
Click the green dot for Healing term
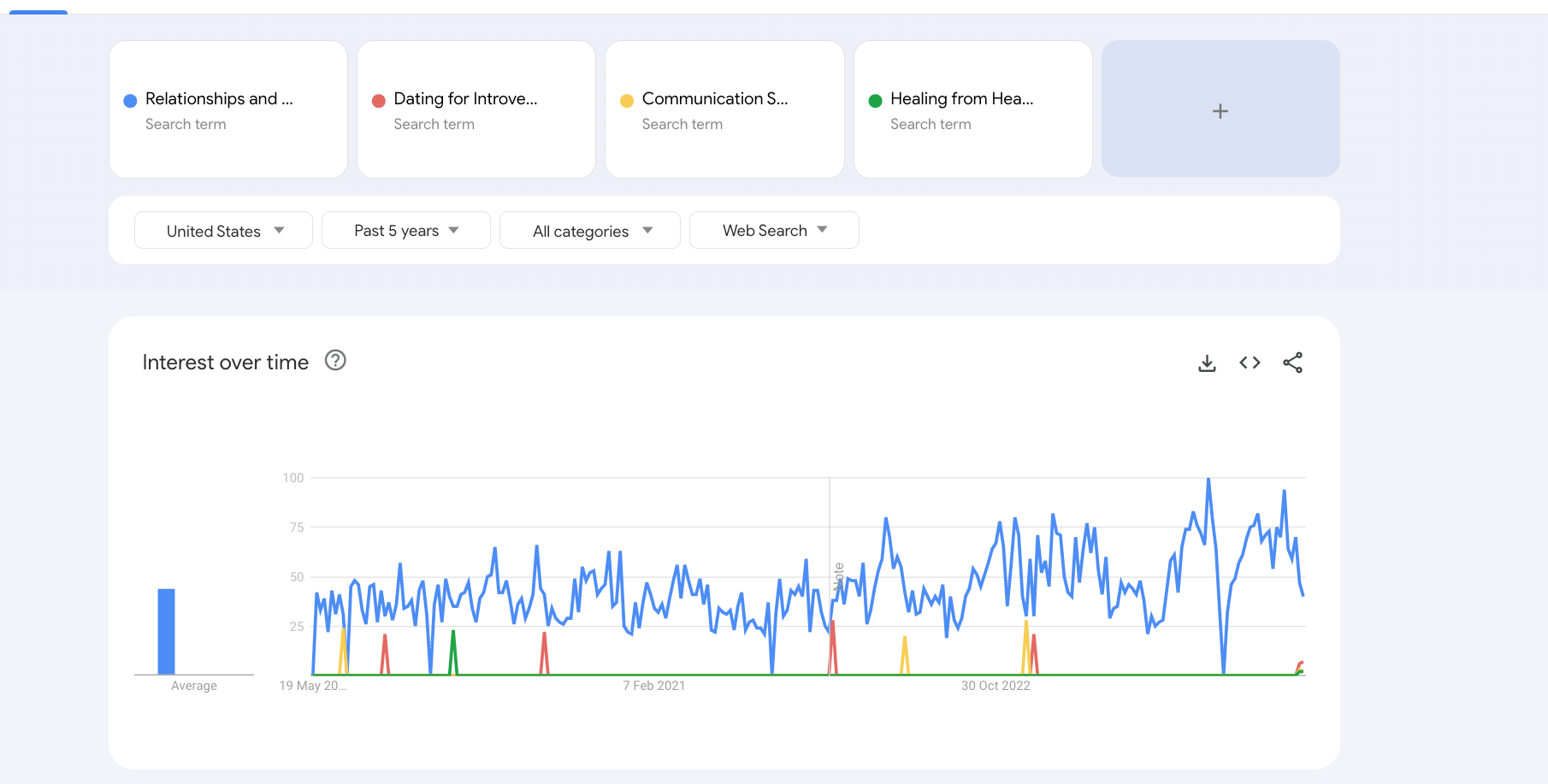click(x=875, y=101)
